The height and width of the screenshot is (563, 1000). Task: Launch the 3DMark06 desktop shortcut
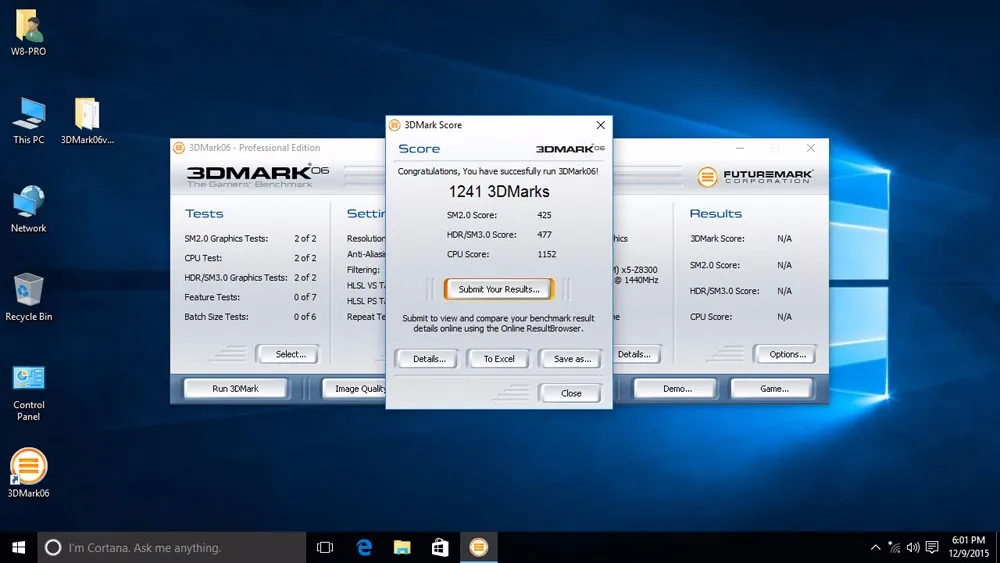[28, 473]
